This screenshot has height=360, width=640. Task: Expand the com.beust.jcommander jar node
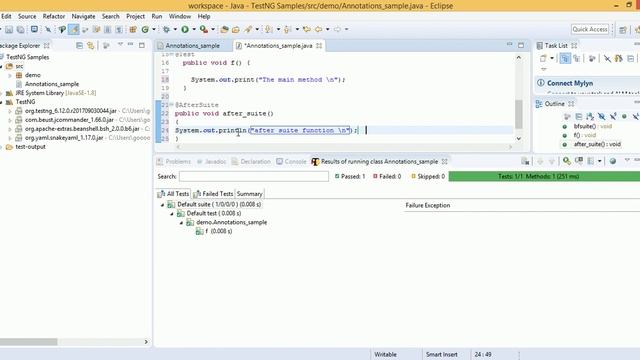10,120
